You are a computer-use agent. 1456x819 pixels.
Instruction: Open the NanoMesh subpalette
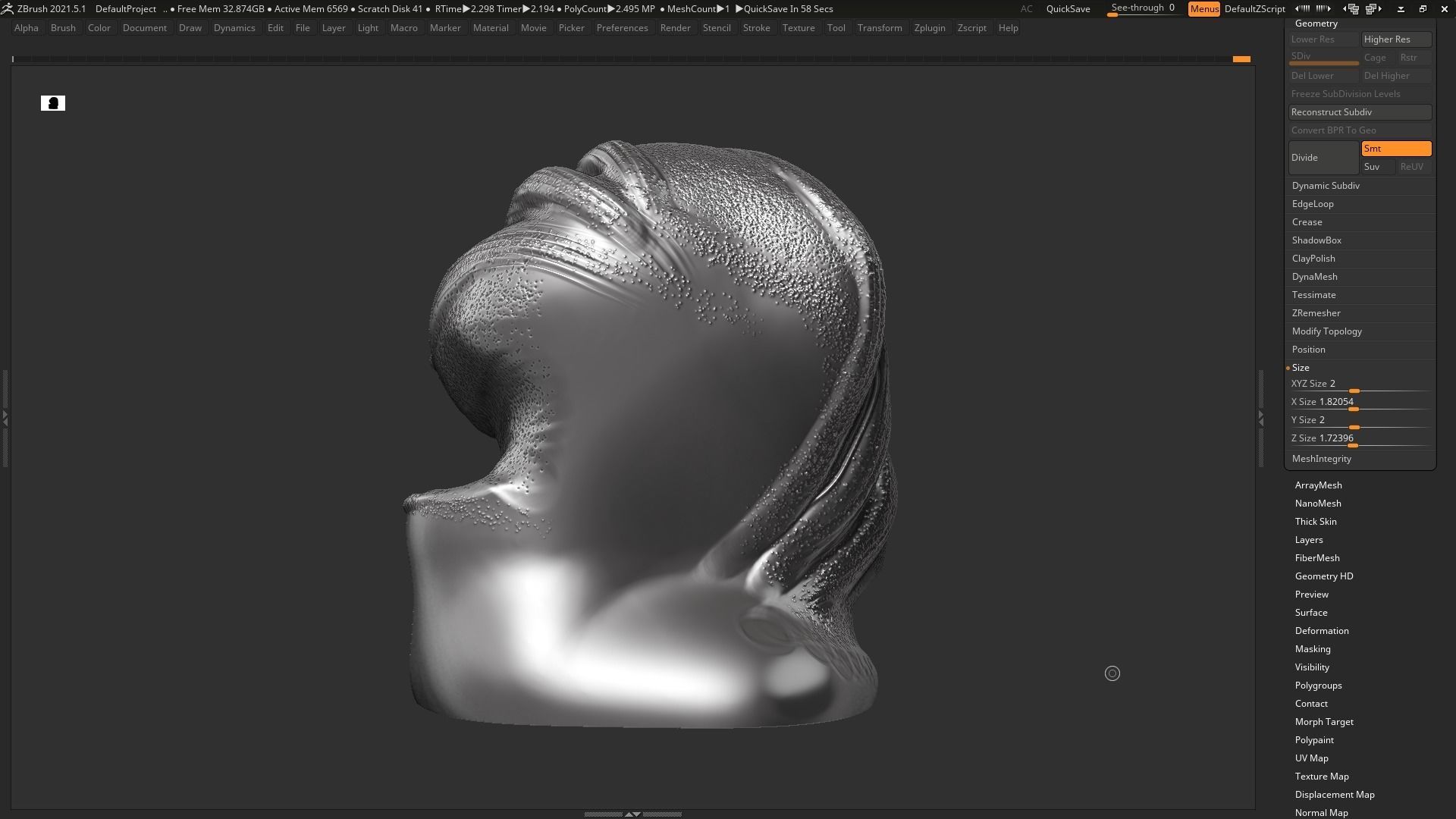click(1318, 504)
